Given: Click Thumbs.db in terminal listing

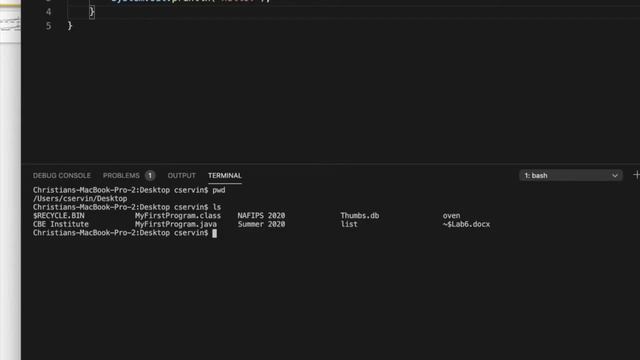Looking at the screenshot, I should (360, 216).
